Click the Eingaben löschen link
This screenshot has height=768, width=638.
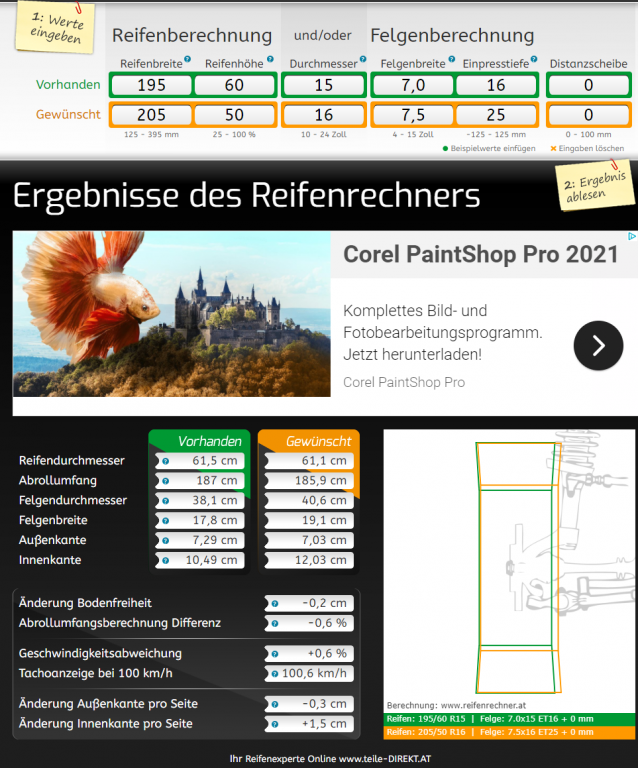(589, 148)
